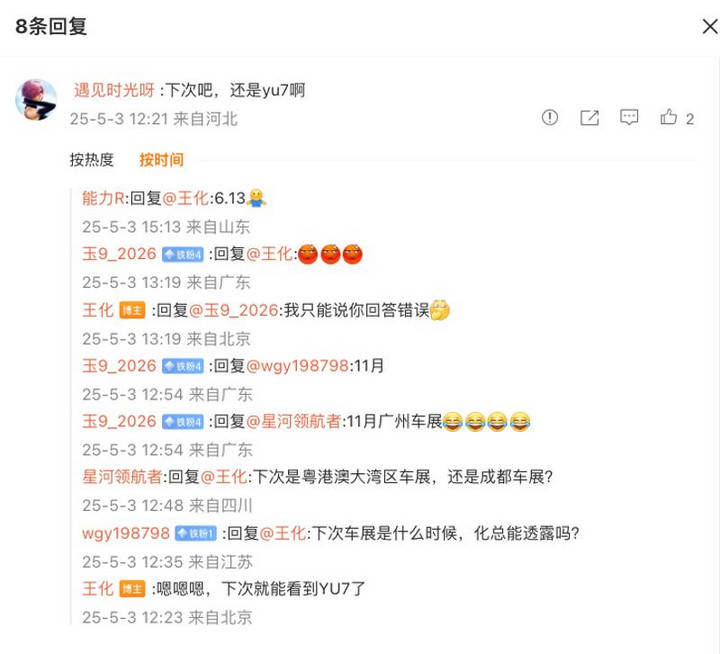Open 遇见时光呀 avatar profile picture
Viewport: 720px width, 654px height.
pos(36,99)
